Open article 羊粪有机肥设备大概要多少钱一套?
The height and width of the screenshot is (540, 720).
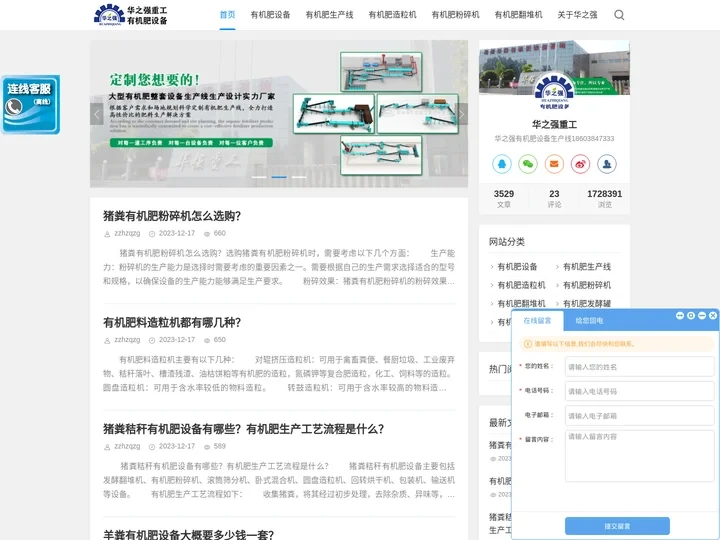point(188,535)
